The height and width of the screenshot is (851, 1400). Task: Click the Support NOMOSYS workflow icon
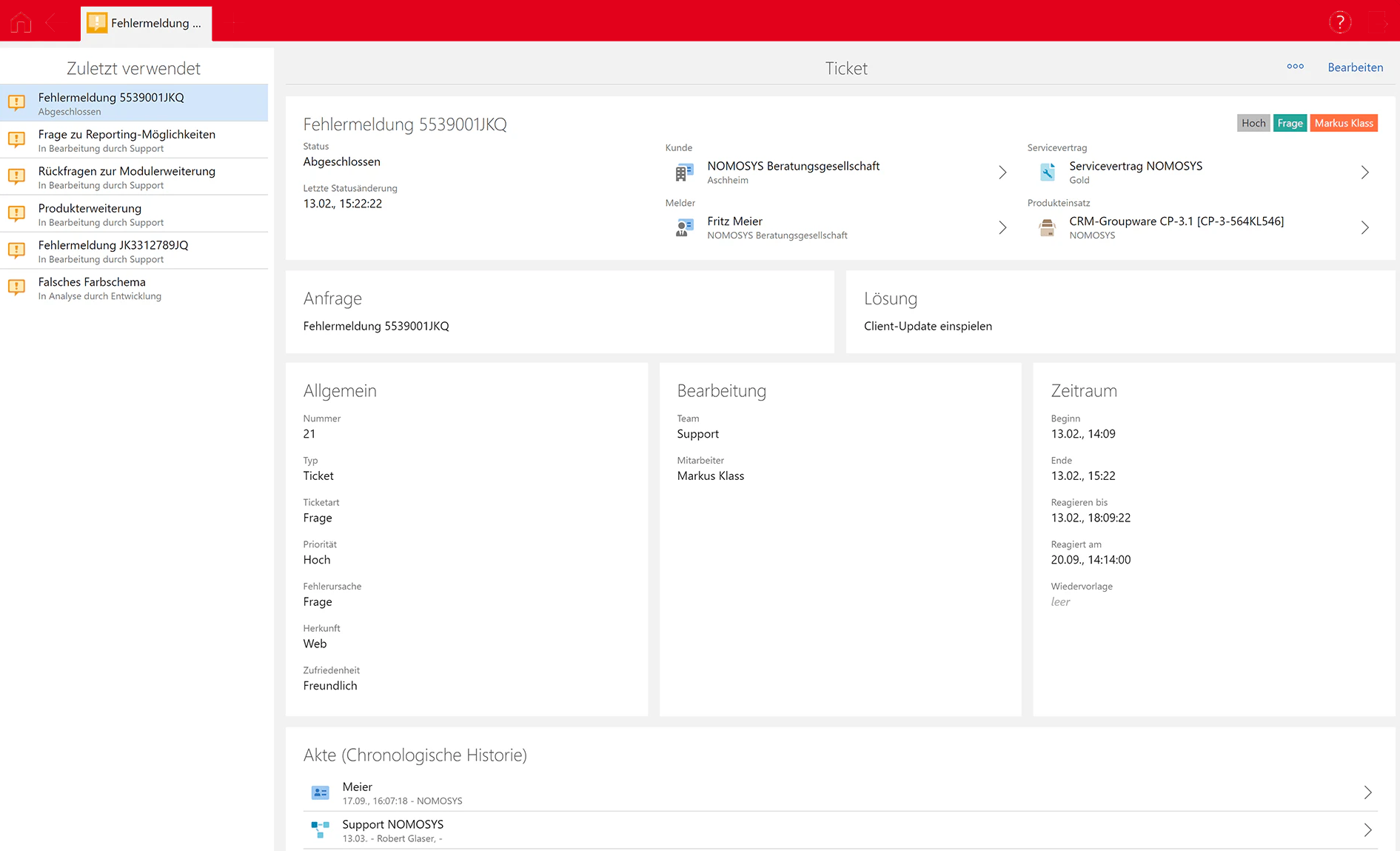point(320,830)
